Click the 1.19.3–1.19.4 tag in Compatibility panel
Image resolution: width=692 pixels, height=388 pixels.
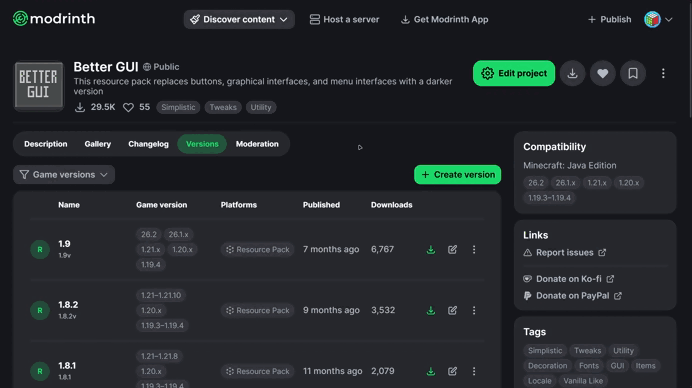(549, 198)
